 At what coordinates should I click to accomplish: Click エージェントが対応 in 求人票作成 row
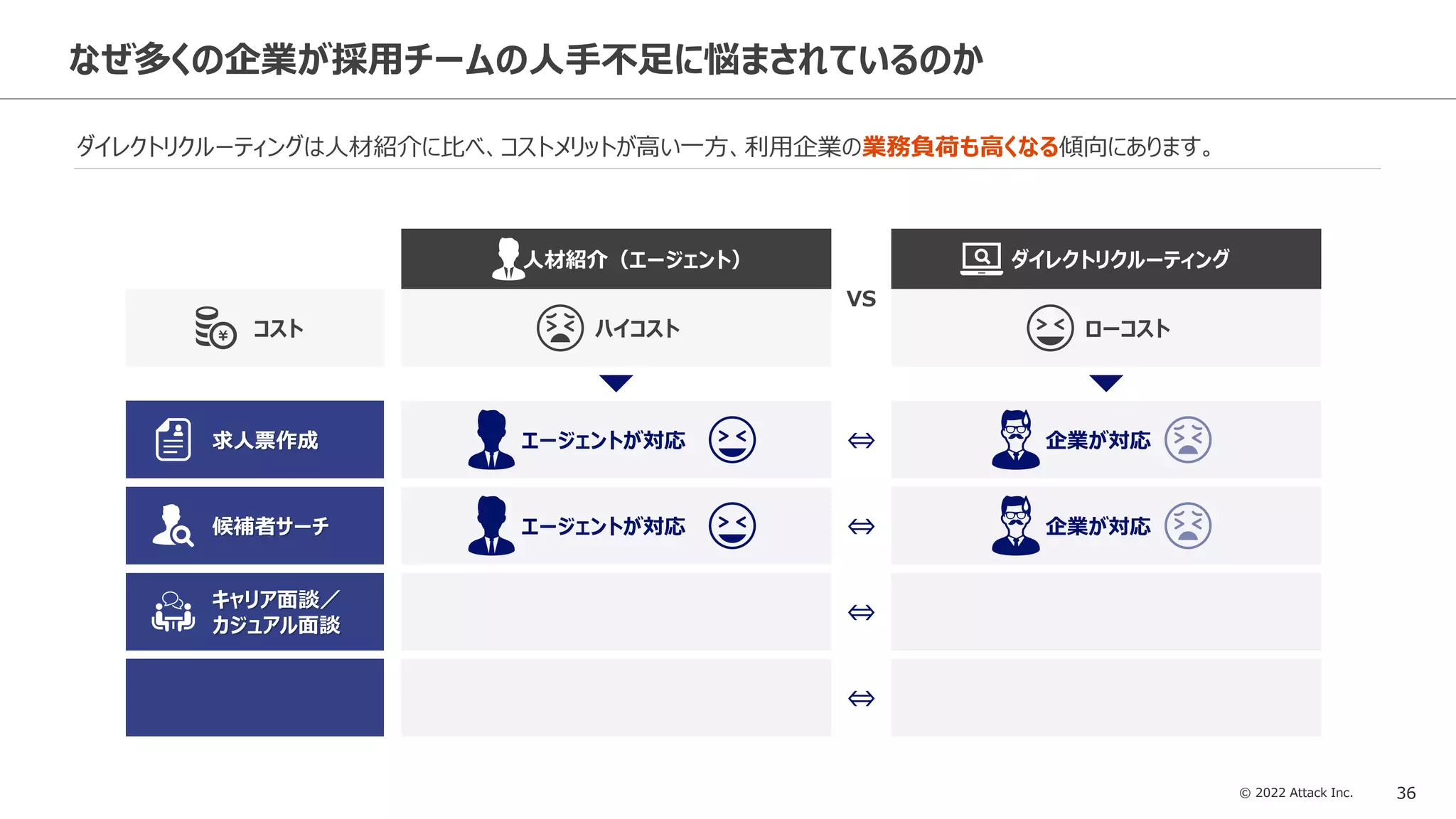click(604, 440)
